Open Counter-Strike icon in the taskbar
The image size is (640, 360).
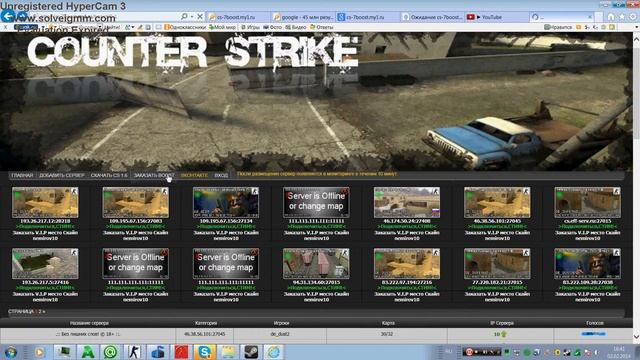134,352
